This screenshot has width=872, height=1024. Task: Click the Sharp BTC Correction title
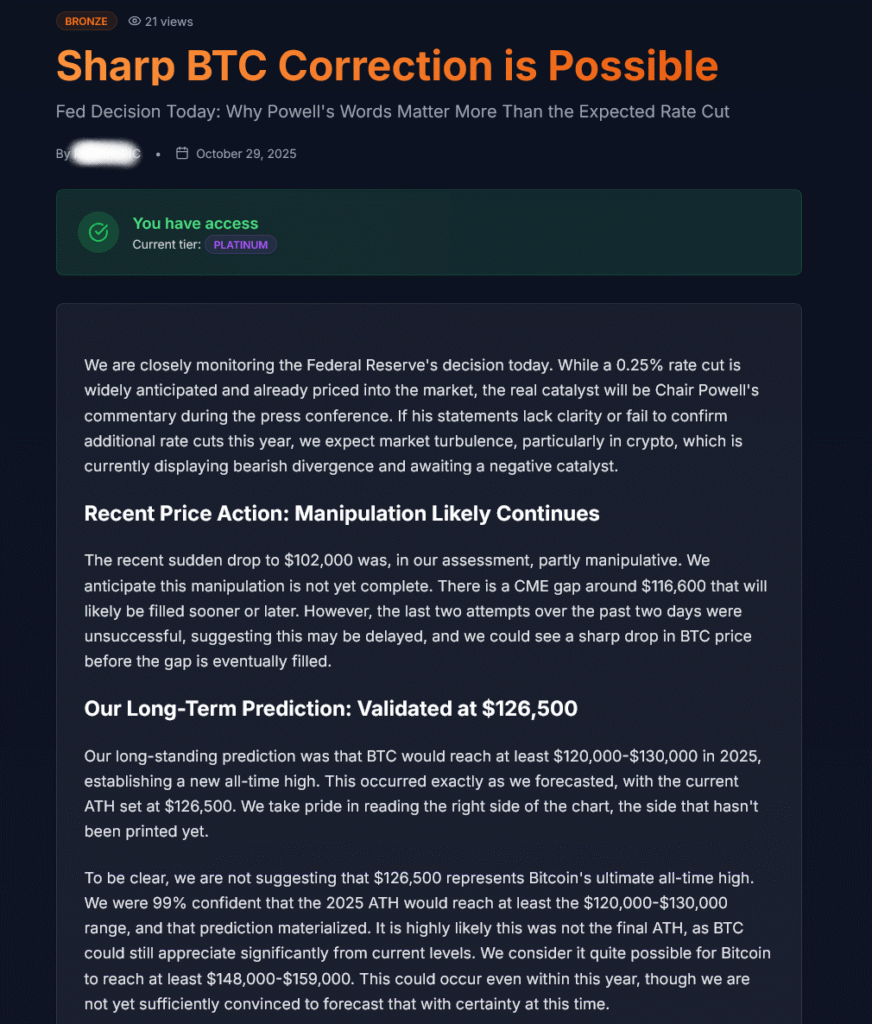pos(387,66)
